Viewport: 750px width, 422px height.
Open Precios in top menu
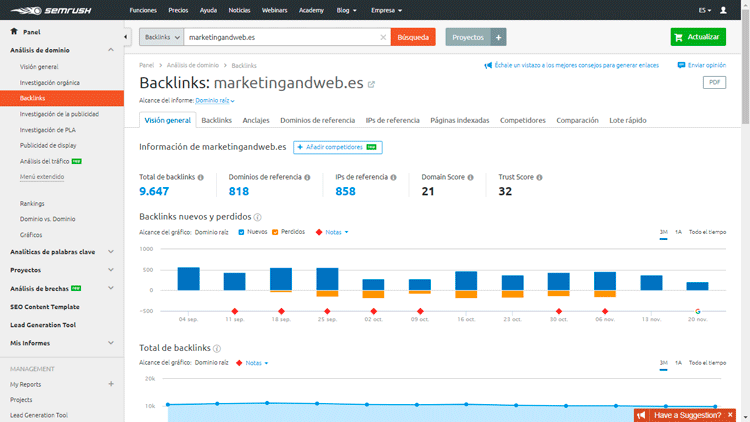pyautogui.click(x=178, y=10)
